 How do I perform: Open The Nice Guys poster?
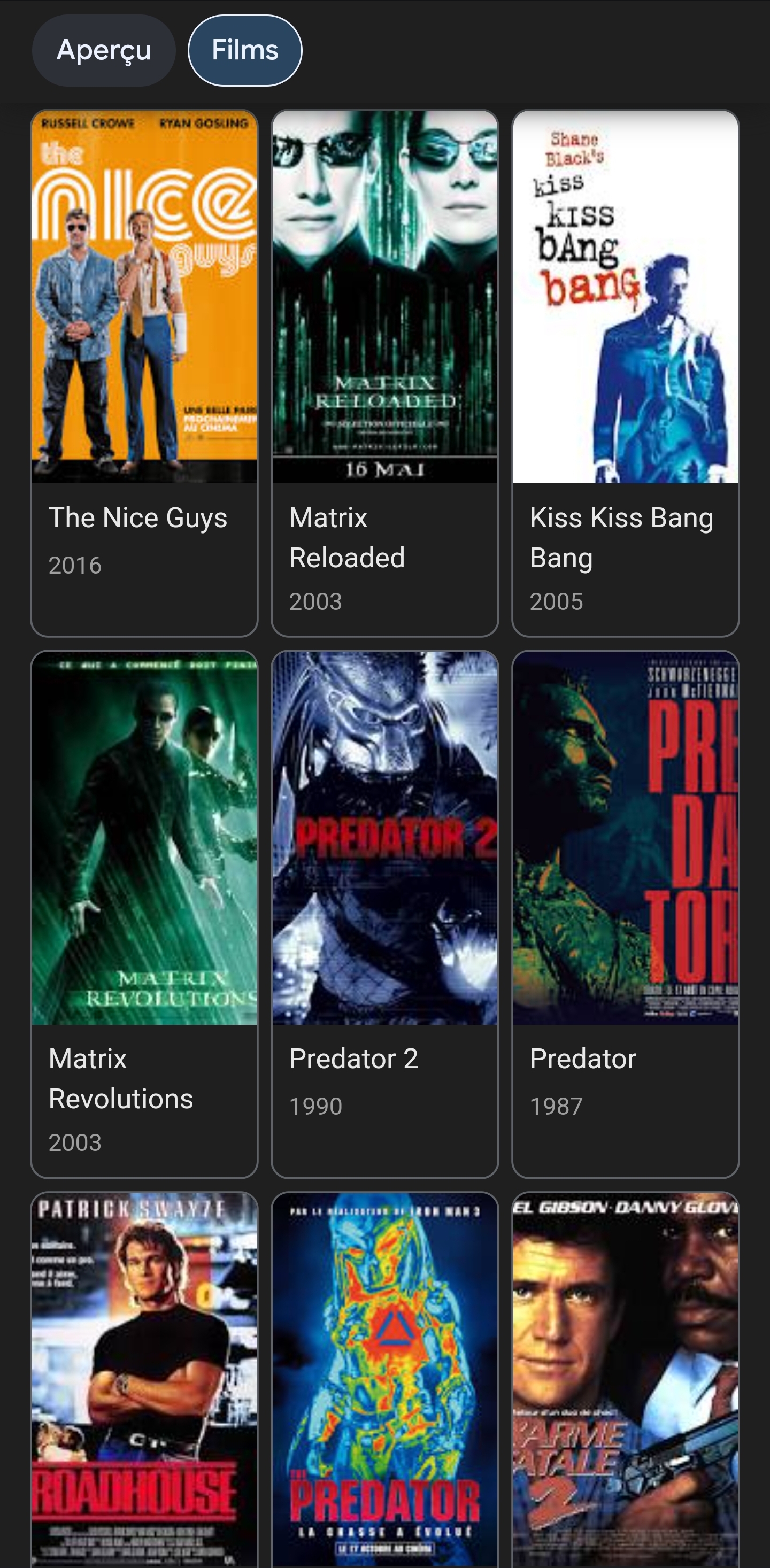click(144, 297)
